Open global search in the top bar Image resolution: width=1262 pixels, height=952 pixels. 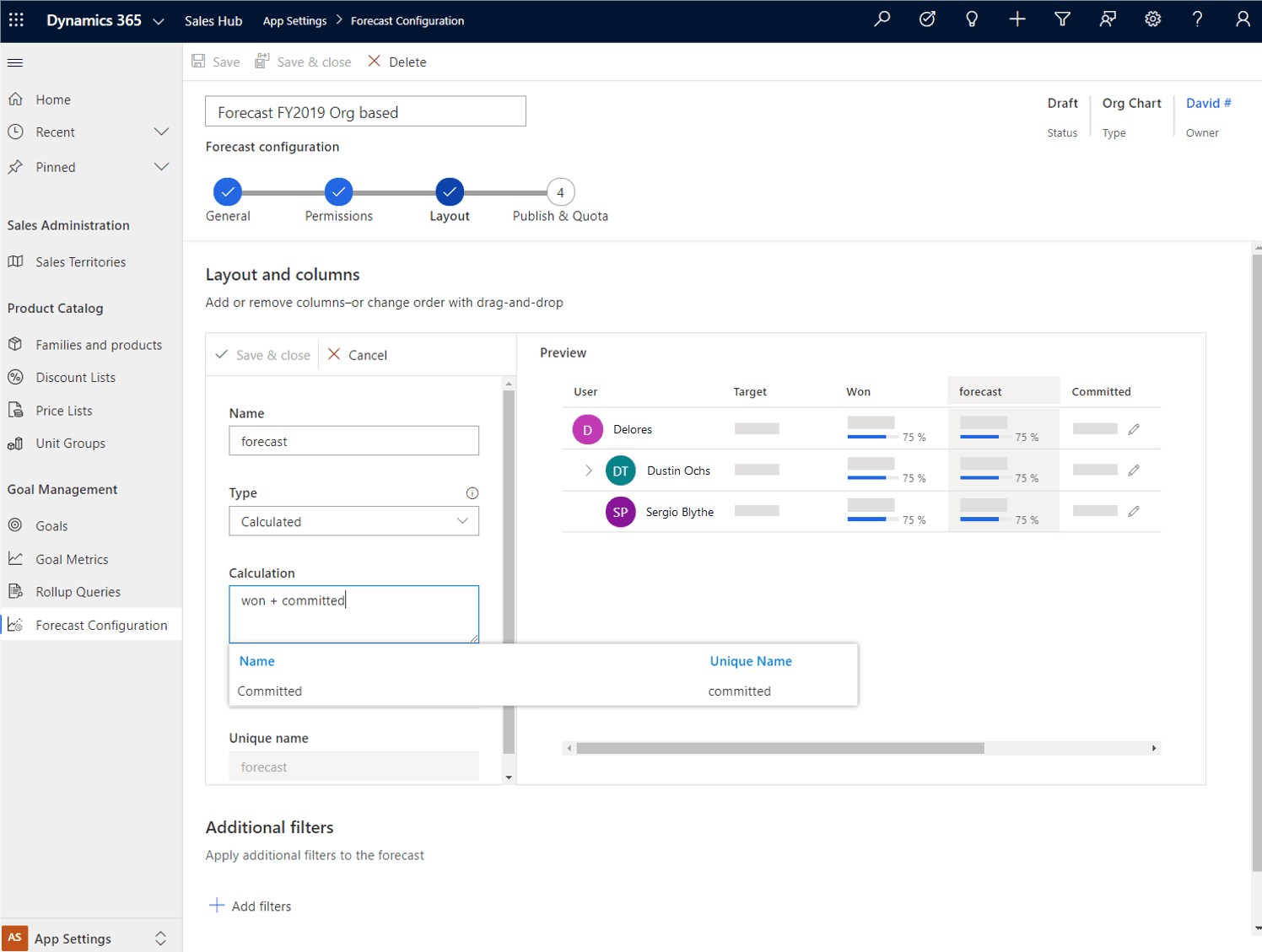882,19
